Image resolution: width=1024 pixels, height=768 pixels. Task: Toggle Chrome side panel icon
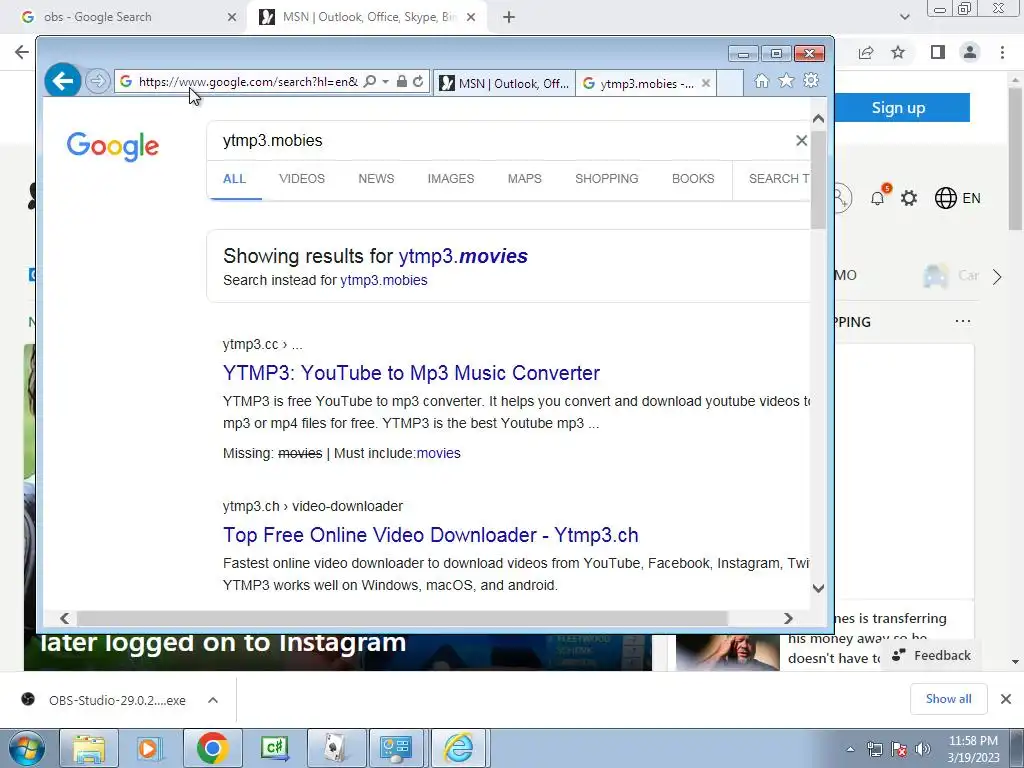(x=938, y=52)
